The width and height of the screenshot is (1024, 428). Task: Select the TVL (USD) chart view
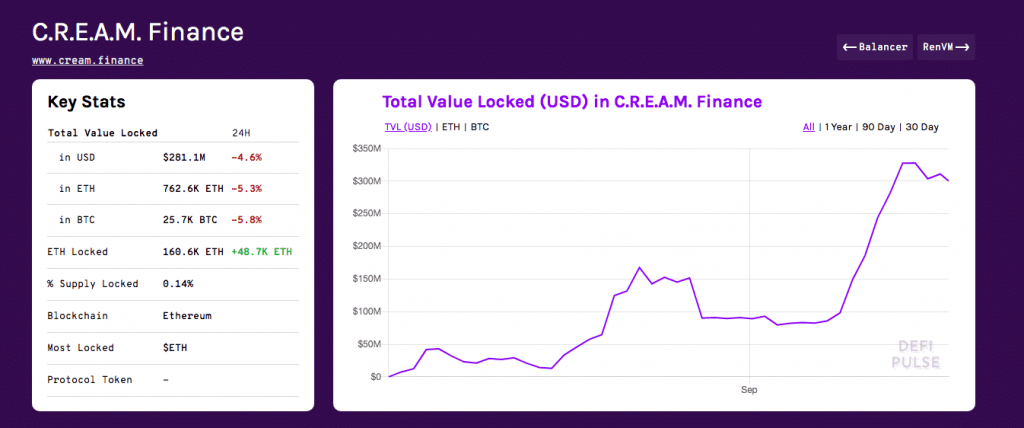coord(408,127)
